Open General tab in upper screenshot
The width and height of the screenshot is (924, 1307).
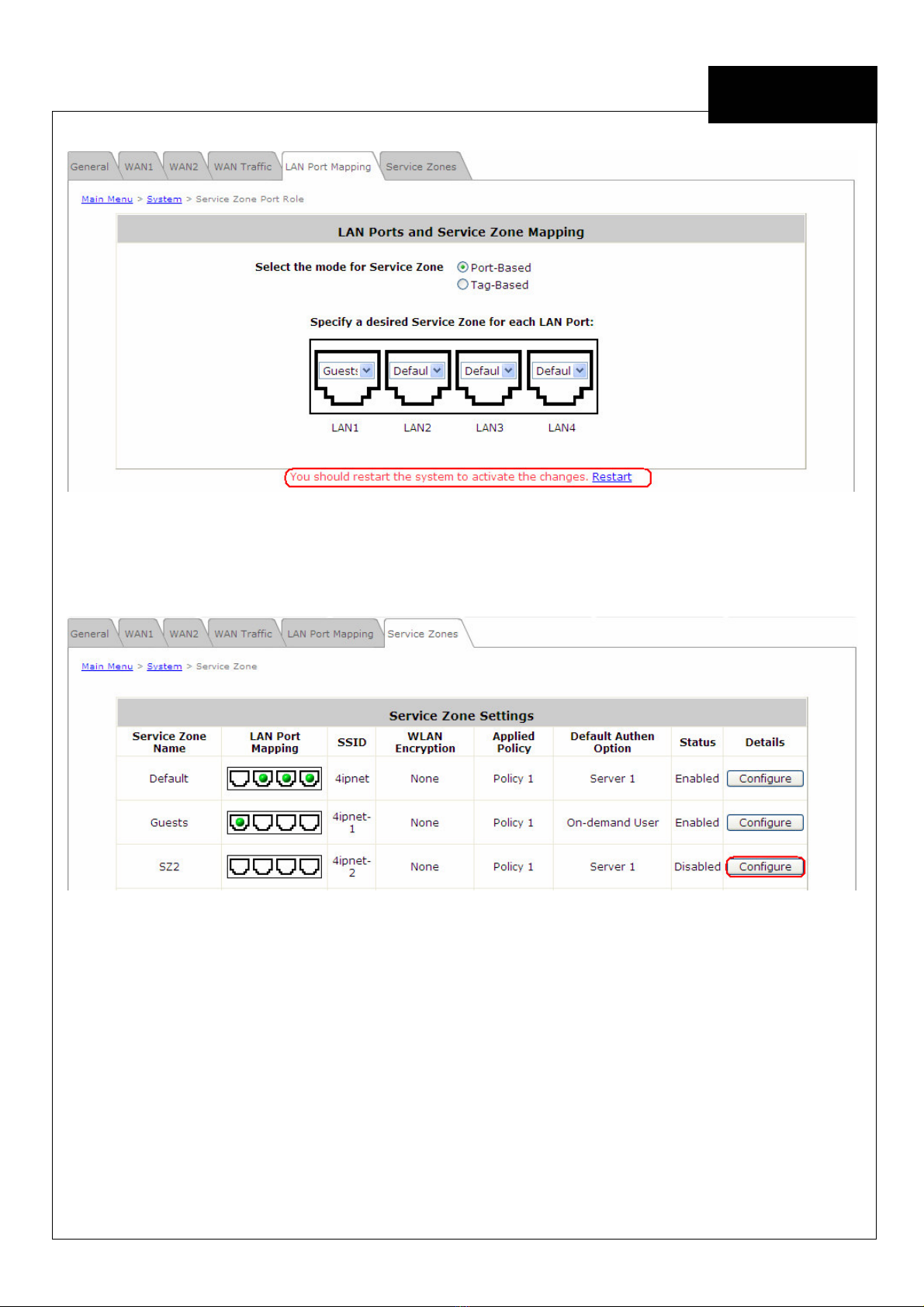[x=90, y=166]
